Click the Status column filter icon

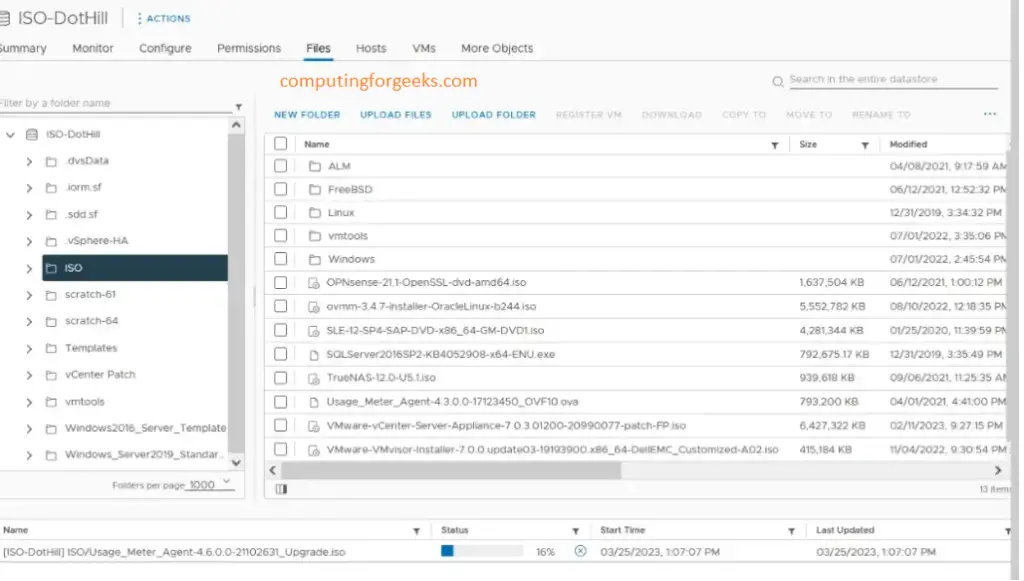[575, 531]
